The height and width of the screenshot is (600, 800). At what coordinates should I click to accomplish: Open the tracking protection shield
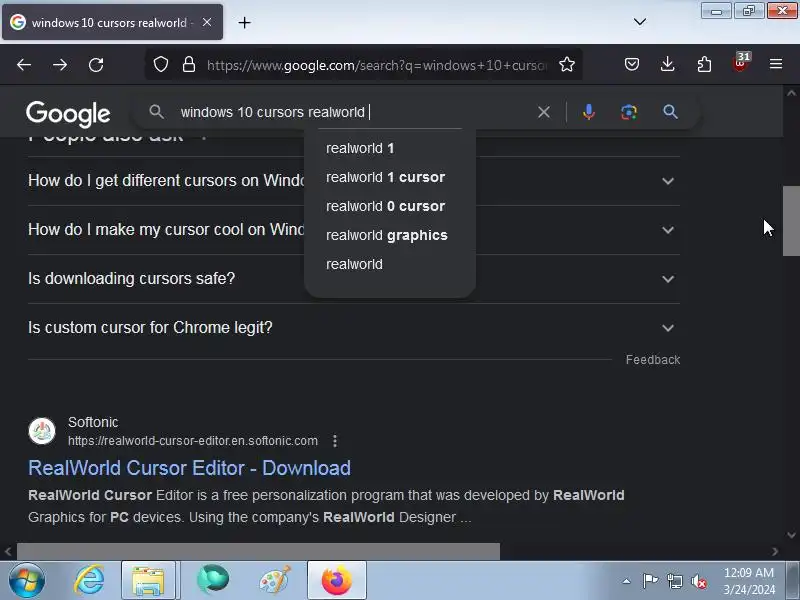pos(161,65)
